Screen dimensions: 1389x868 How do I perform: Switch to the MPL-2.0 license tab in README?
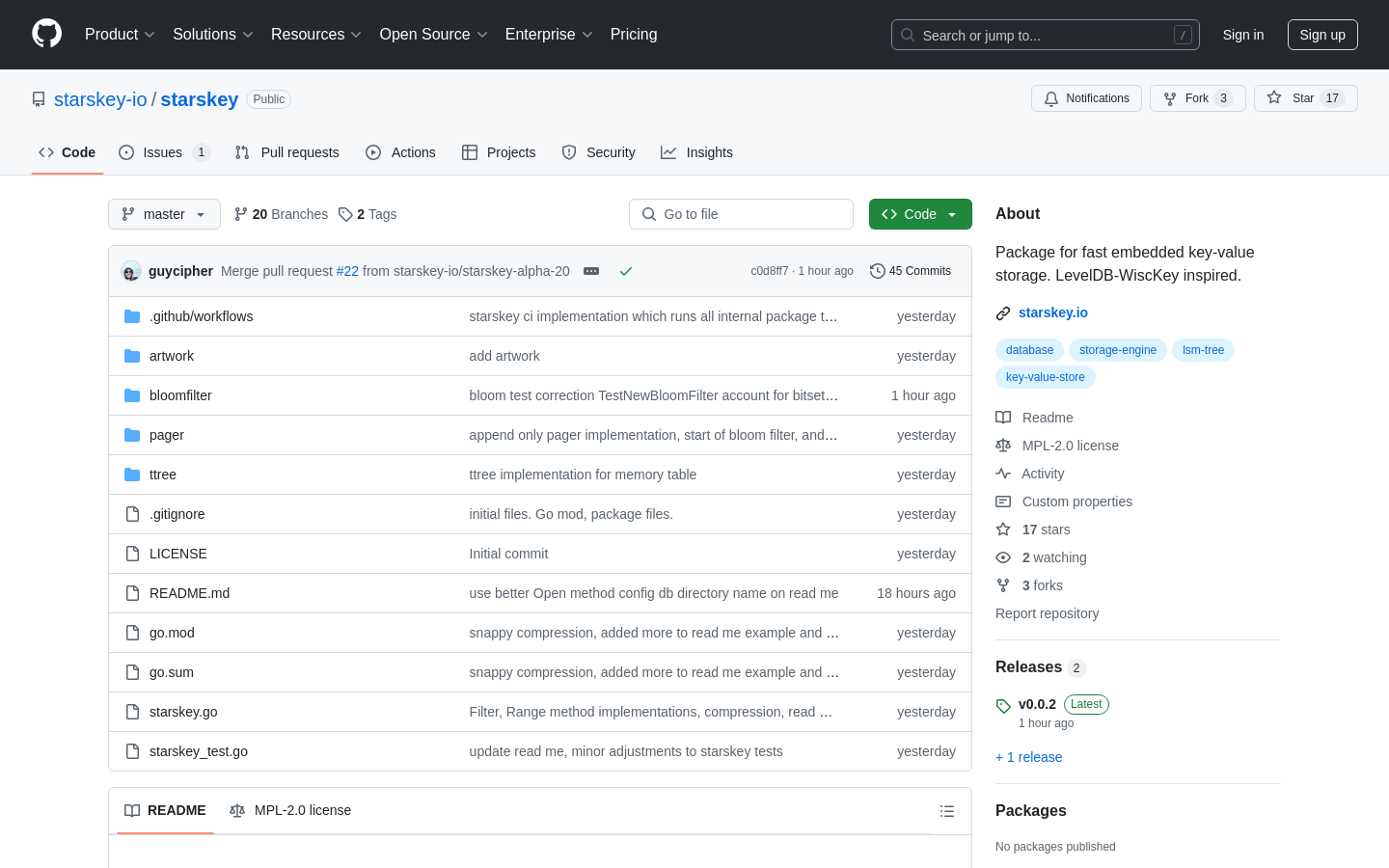[290, 810]
